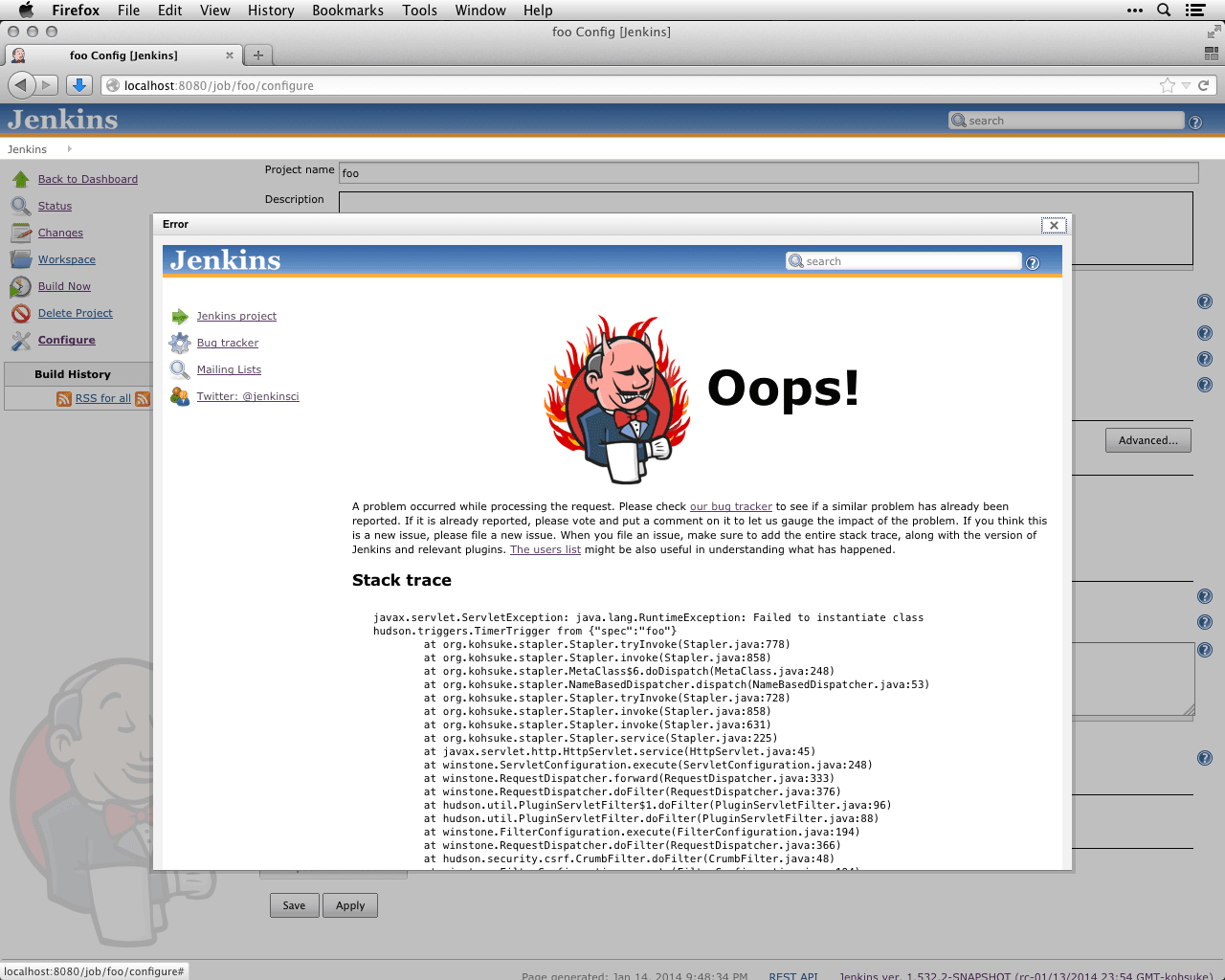Click the Bug tracker gear icon
This screenshot has height=980, width=1225.
(x=179, y=343)
